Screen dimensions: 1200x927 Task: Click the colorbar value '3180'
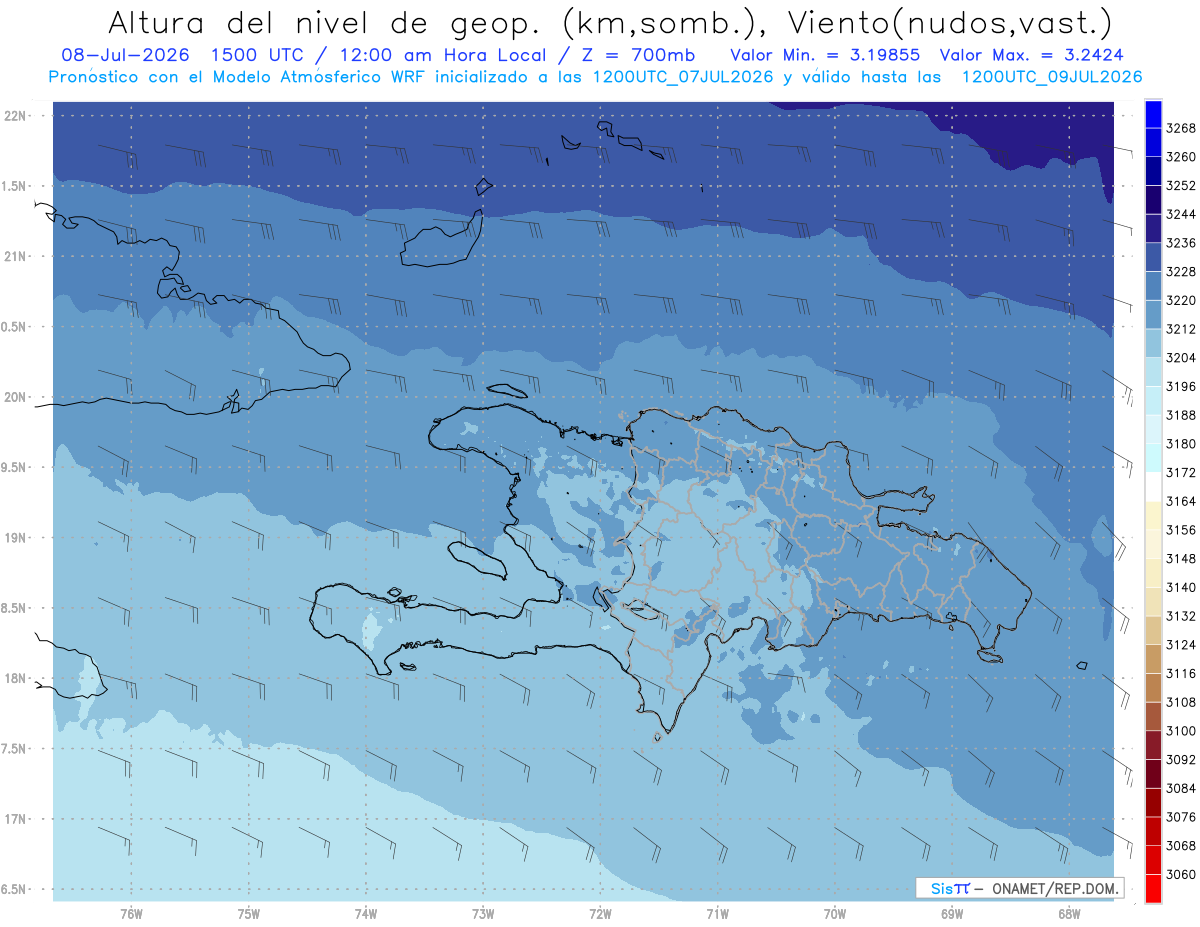1181,444
